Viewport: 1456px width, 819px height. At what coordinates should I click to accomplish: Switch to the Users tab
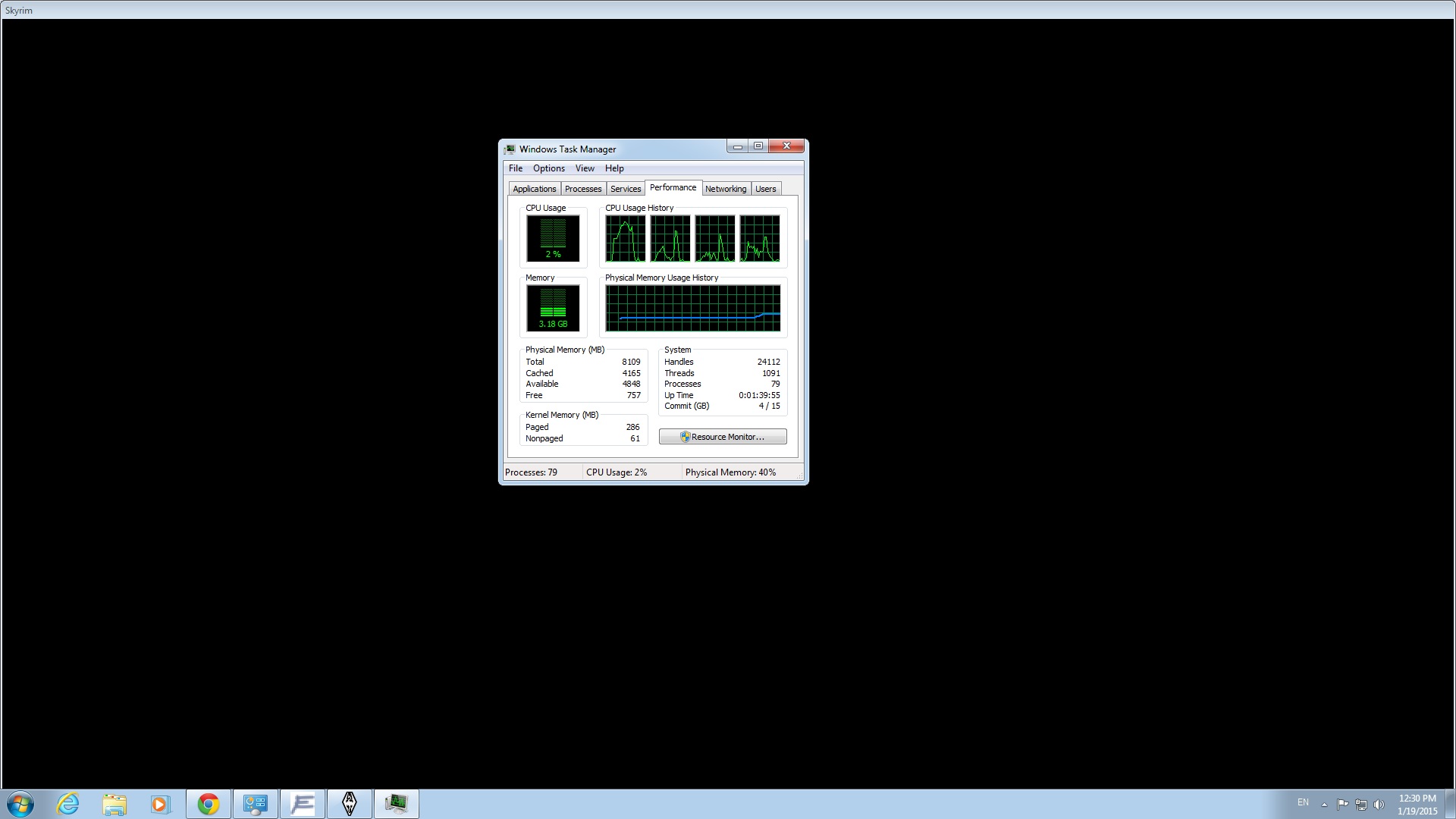click(x=766, y=189)
